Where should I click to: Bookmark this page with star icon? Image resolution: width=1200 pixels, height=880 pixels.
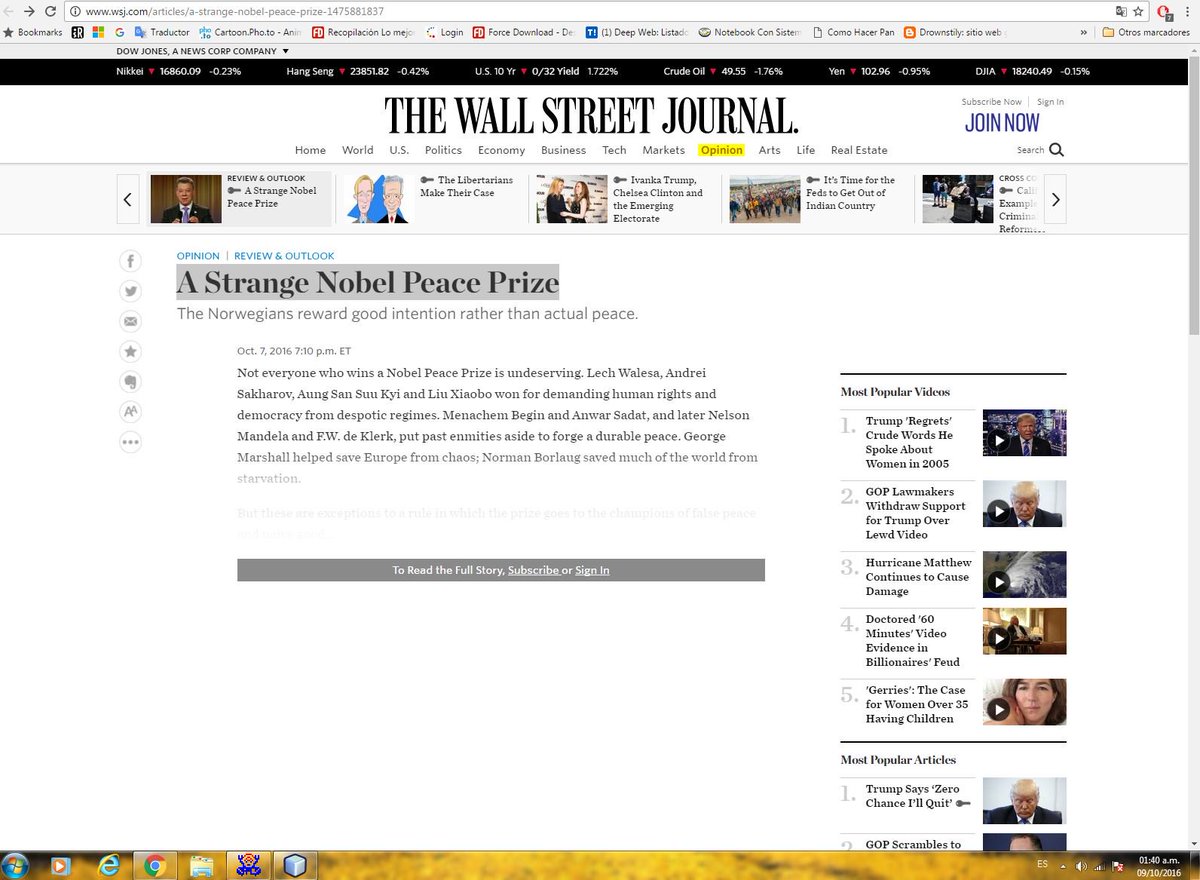click(1138, 11)
